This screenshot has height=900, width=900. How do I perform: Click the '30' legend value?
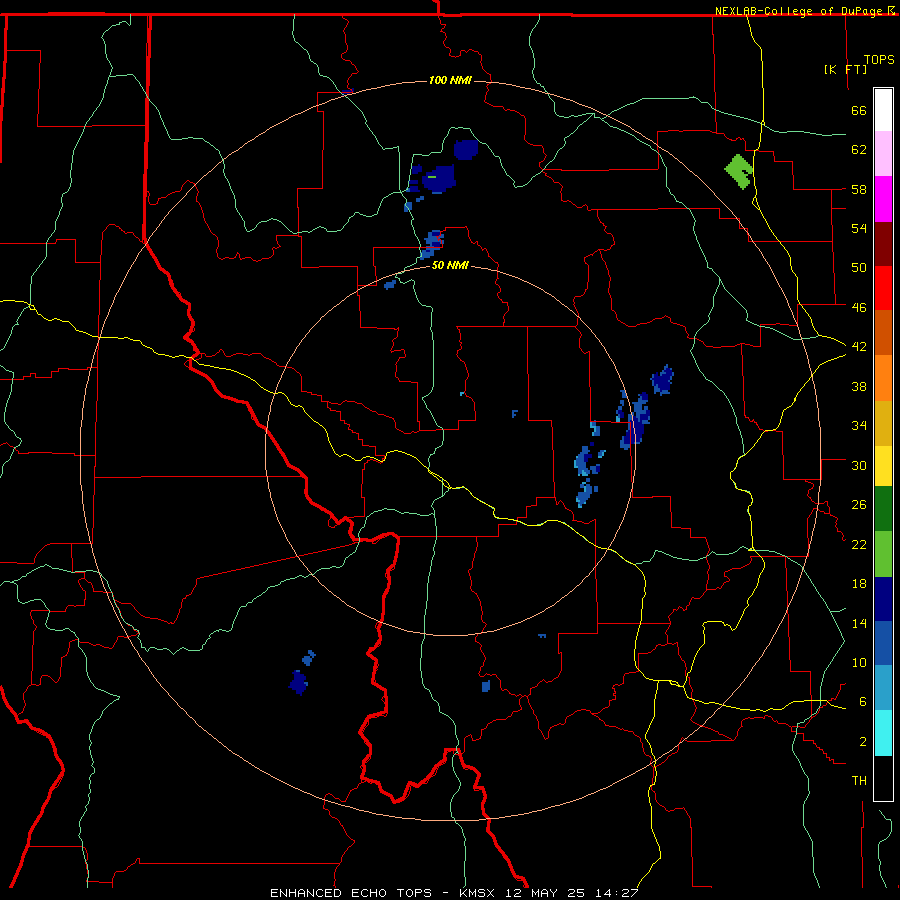click(x=859, y=465)
